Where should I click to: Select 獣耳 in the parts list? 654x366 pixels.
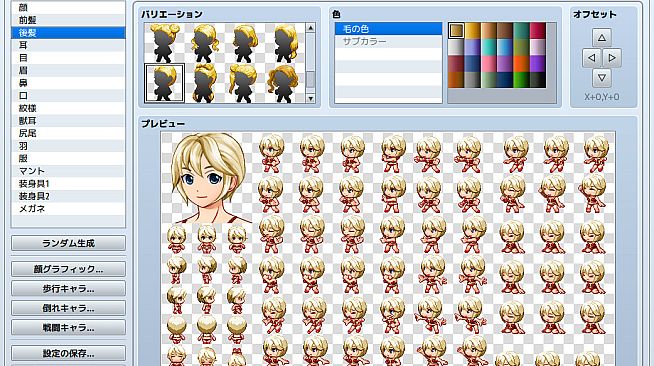pyautogui.click(x=68, y=120)
